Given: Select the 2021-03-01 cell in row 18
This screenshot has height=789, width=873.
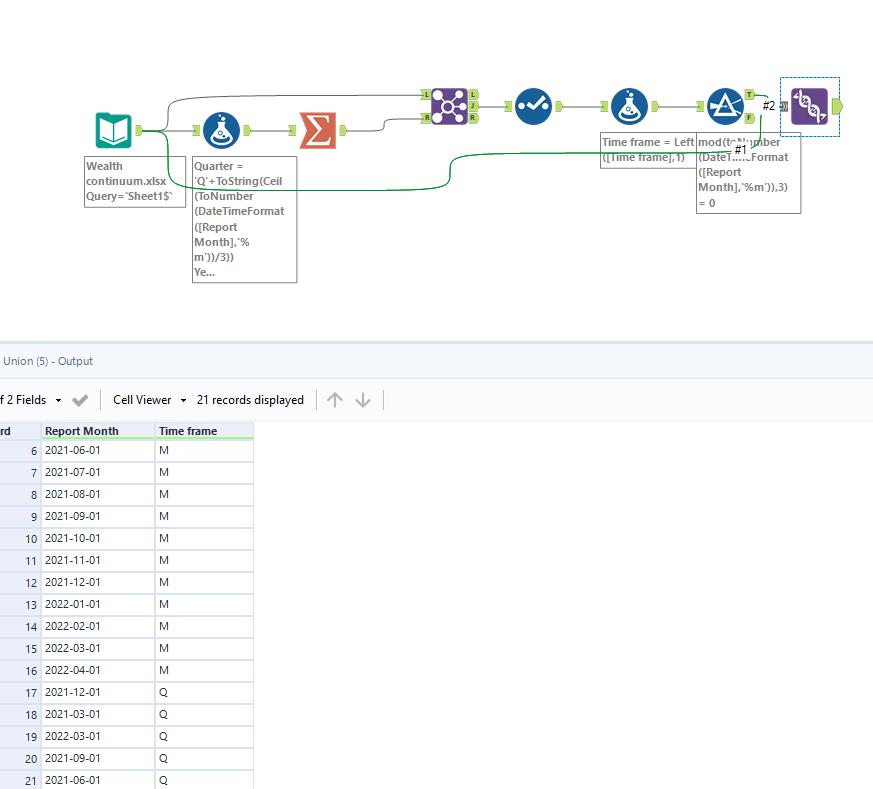Looking at the screenshot, I should coord(98,714).
